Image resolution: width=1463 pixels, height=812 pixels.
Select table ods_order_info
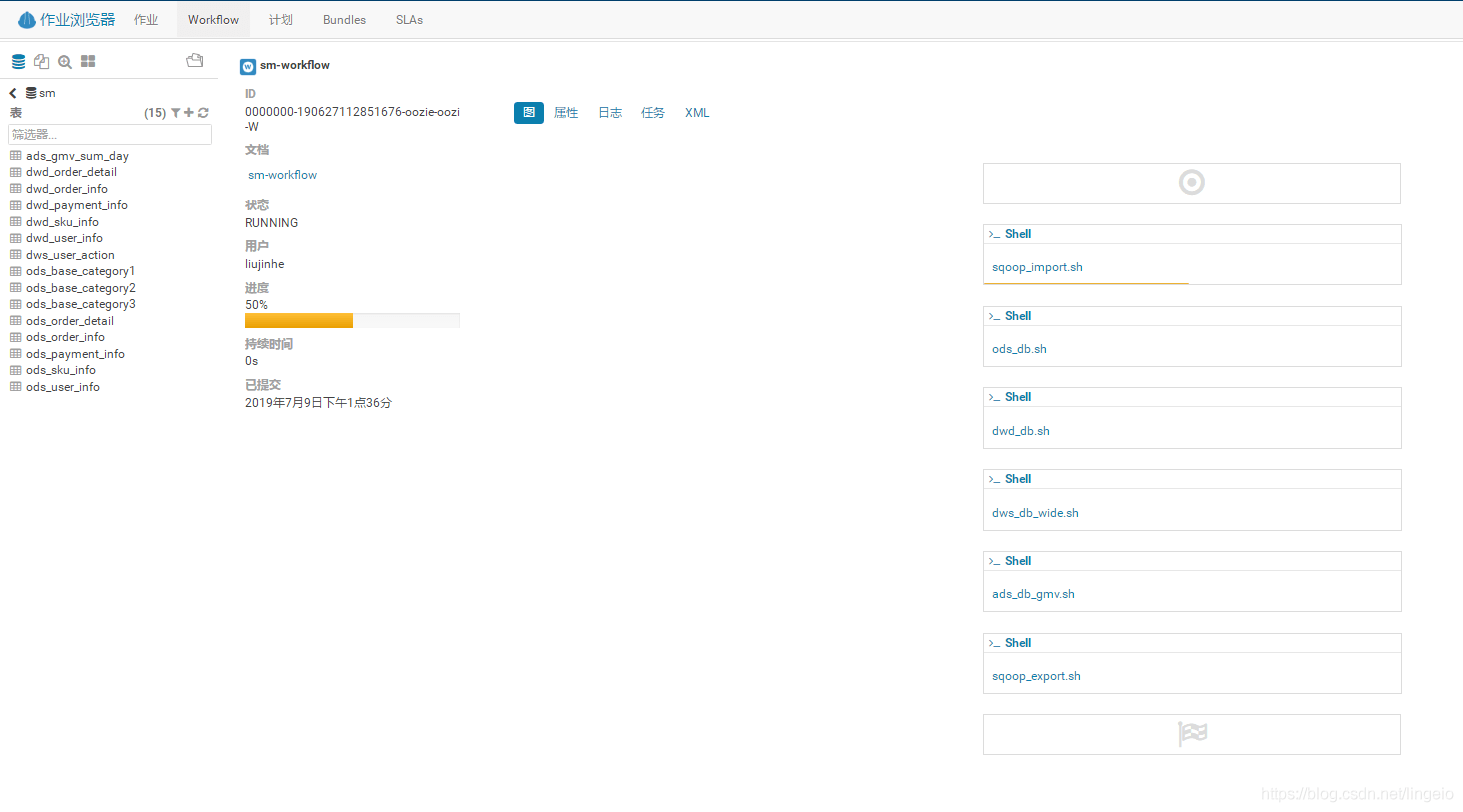(x=65, y=337)
